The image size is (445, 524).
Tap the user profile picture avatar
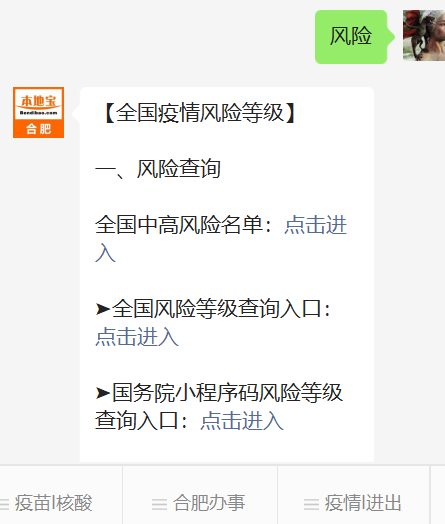(424, 35)
